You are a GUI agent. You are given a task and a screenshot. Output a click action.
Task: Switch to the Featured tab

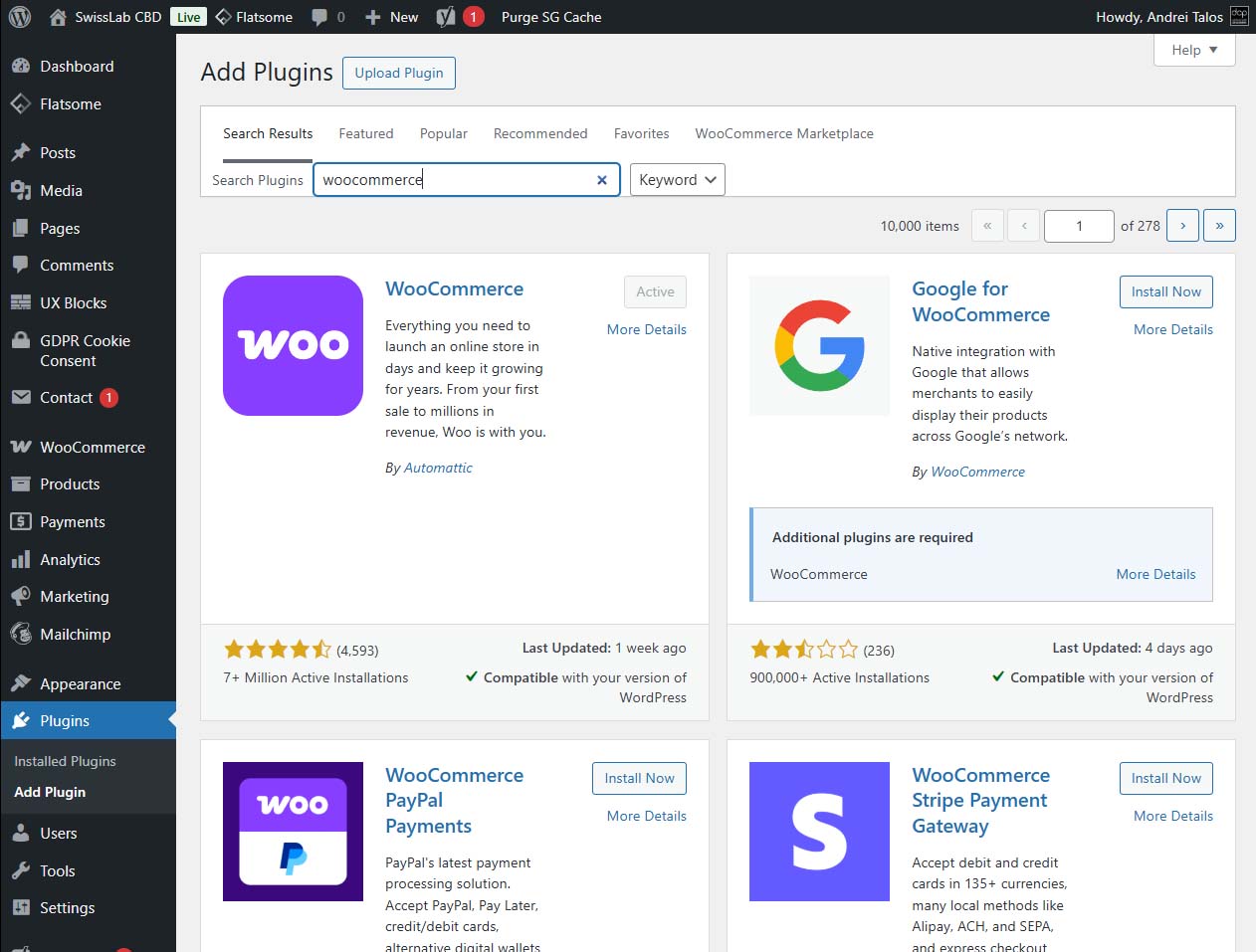coord(365,133)
